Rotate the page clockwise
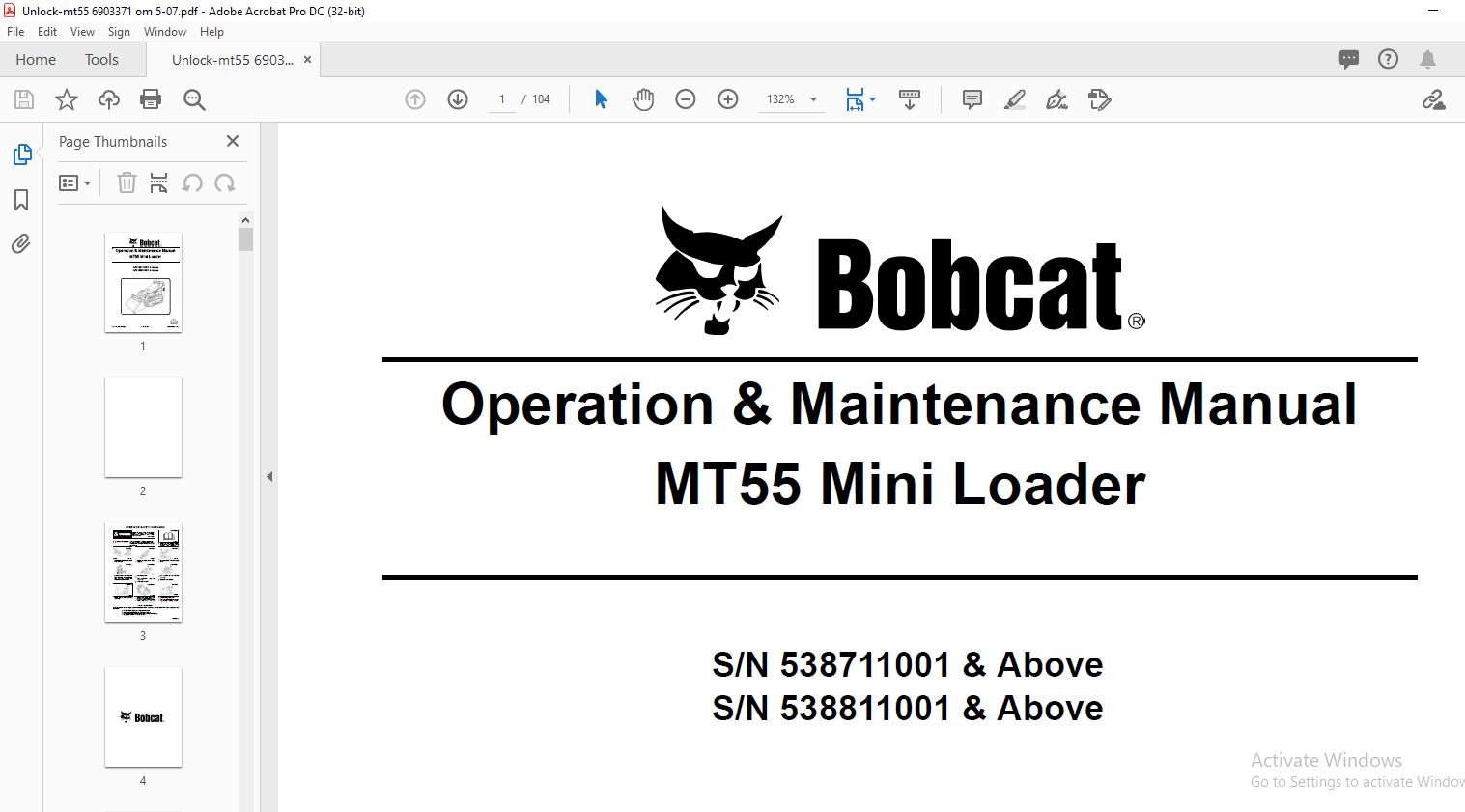 click(225, 183)
